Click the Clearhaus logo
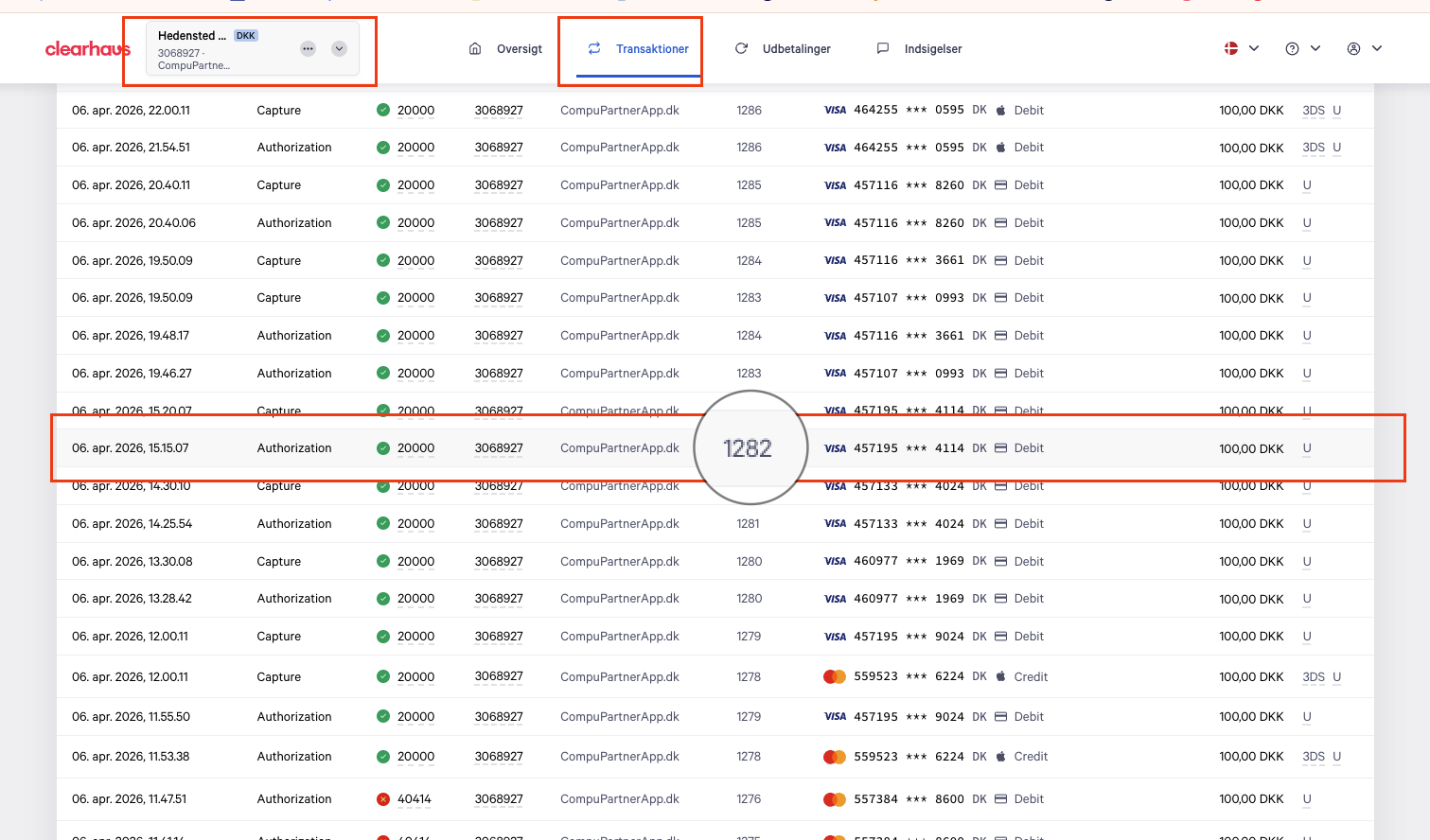Screen dimensions: 1430x840 87,49
